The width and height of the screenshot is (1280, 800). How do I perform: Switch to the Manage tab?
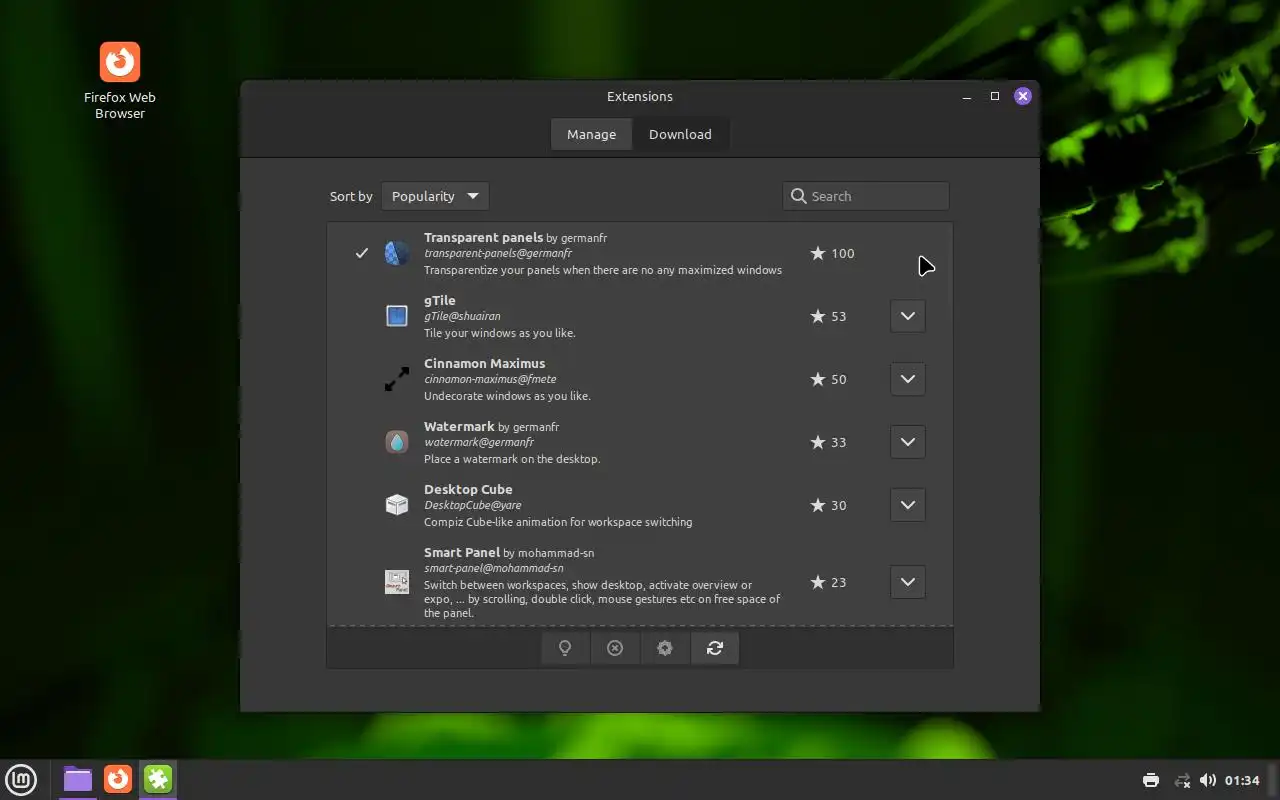coord(591,134)
